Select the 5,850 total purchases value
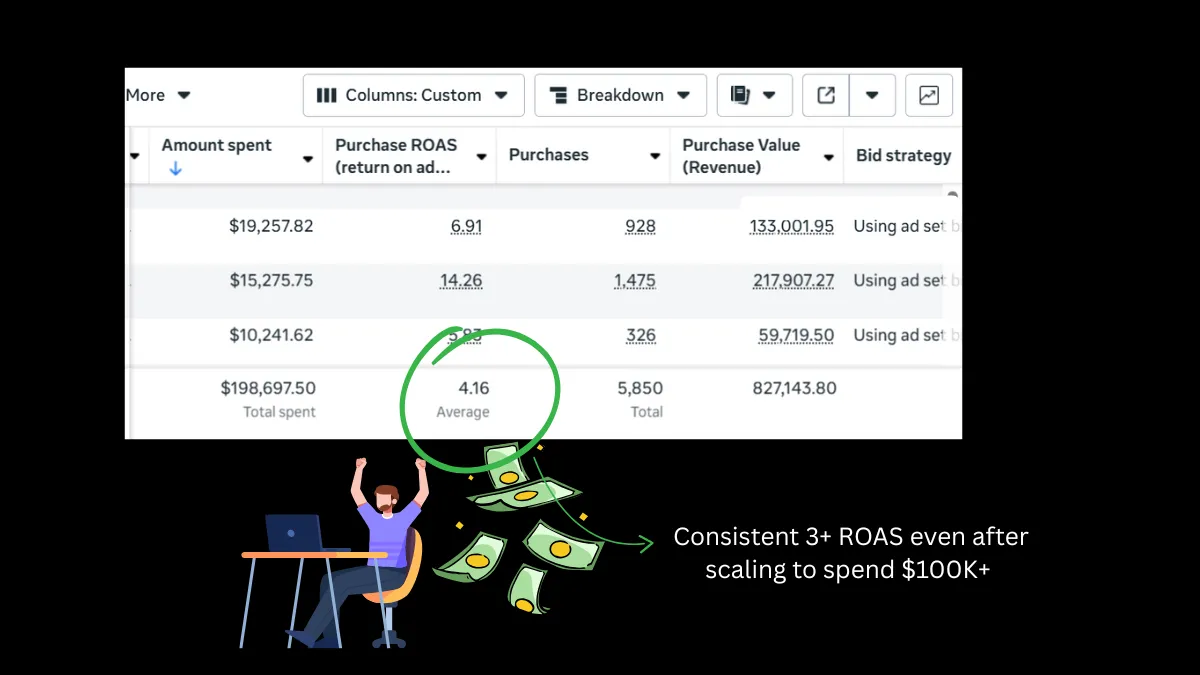Image resolution: width=1200 pixels, height=675 pixels. 640,388
